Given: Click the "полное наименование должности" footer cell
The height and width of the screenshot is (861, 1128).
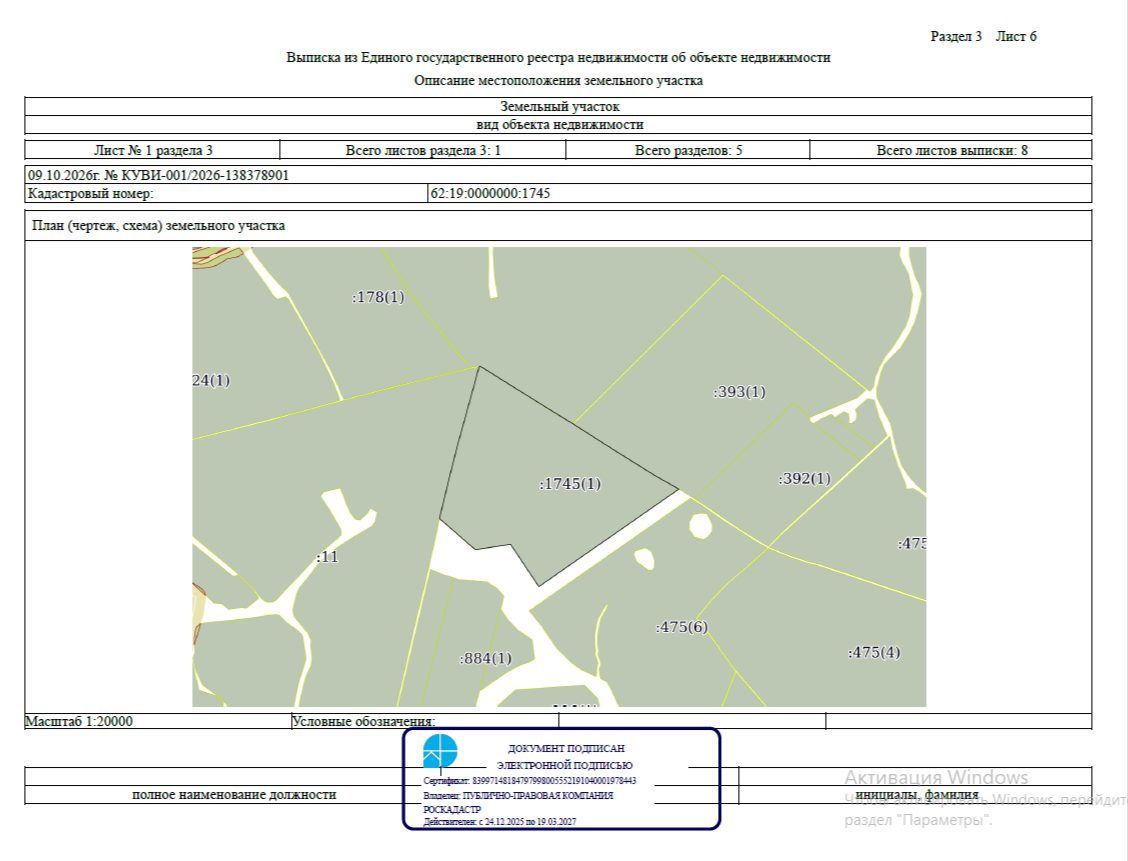Looking at the screenshot, I should (x=234, y=795).
